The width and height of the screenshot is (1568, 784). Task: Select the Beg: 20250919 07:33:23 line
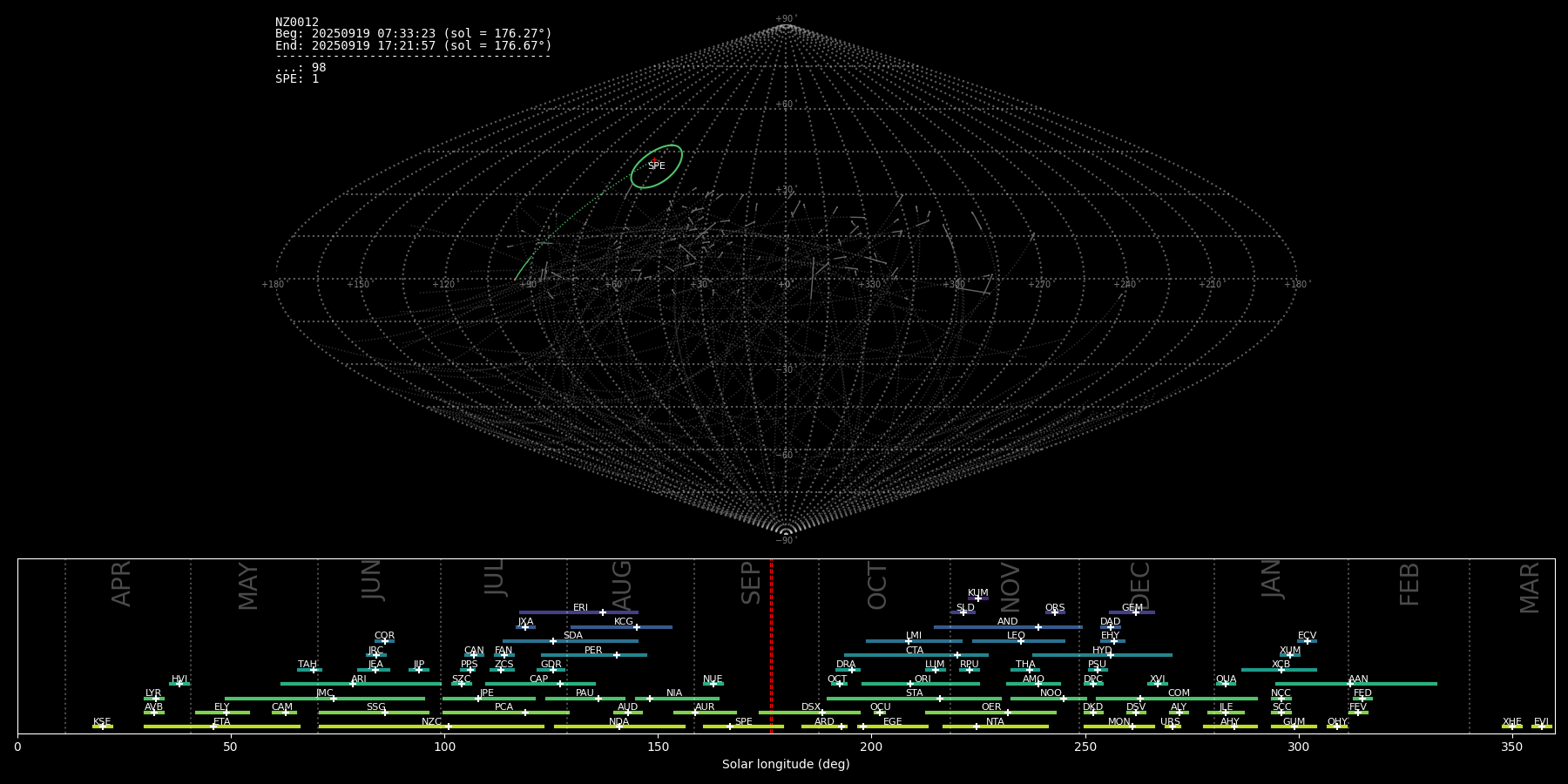tap(414, 34)
